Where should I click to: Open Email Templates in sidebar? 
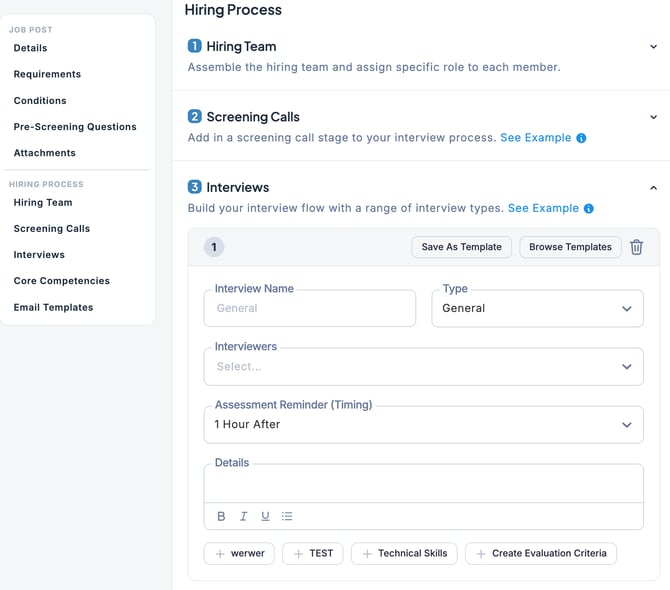click(x=53, y=307)
